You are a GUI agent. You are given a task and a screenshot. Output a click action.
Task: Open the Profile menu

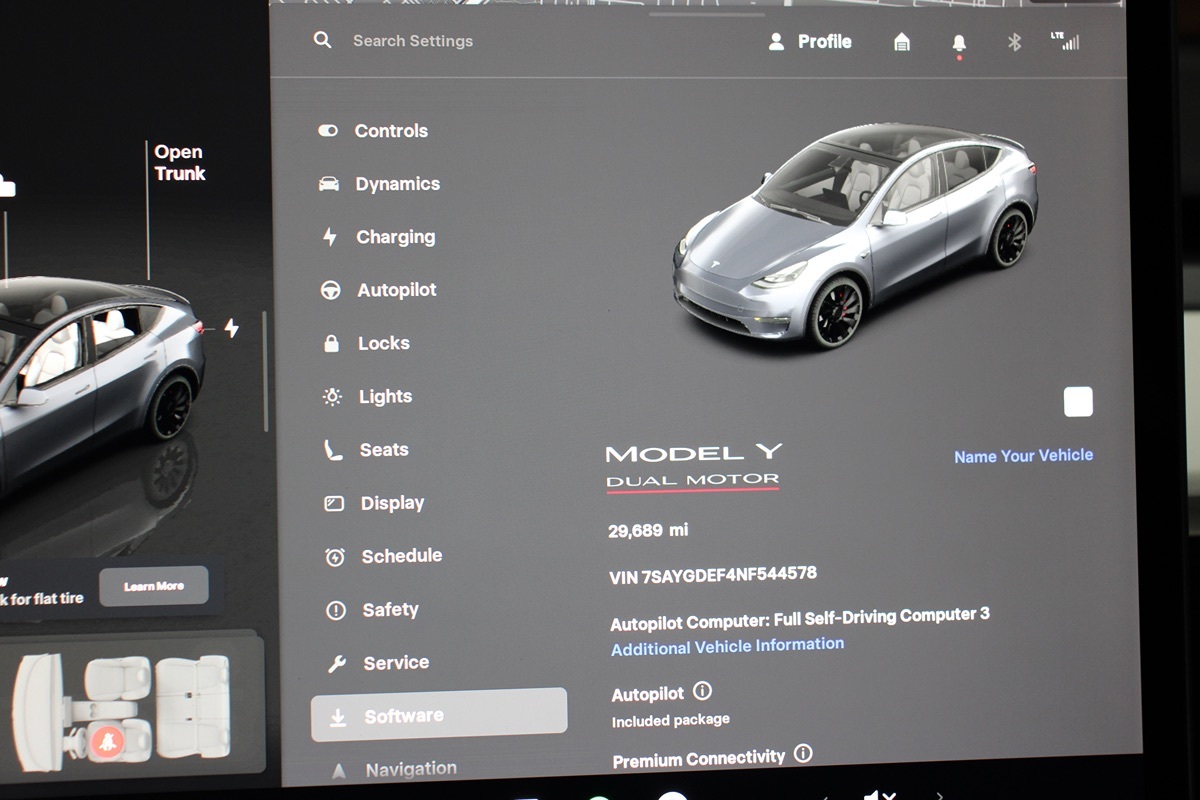pyautogui.click(x=810, y=42)
